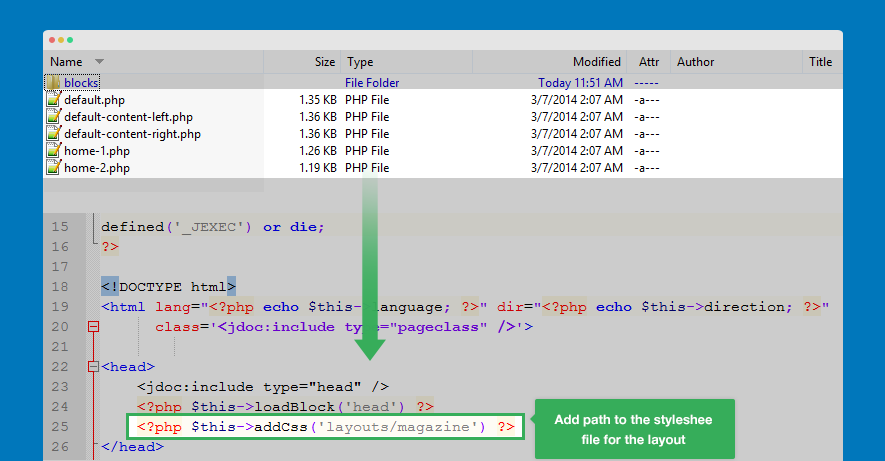Viewport: 885px width, 461px height.
Task: Click the blocks folder icon
Action: 54,83
